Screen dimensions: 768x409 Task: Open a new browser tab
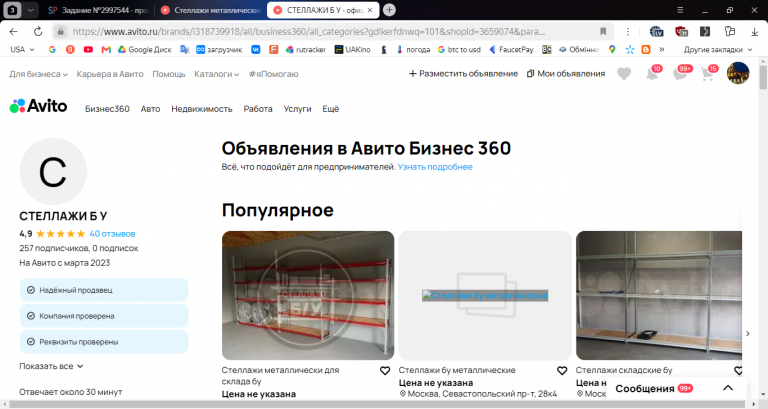coord(389,10)
